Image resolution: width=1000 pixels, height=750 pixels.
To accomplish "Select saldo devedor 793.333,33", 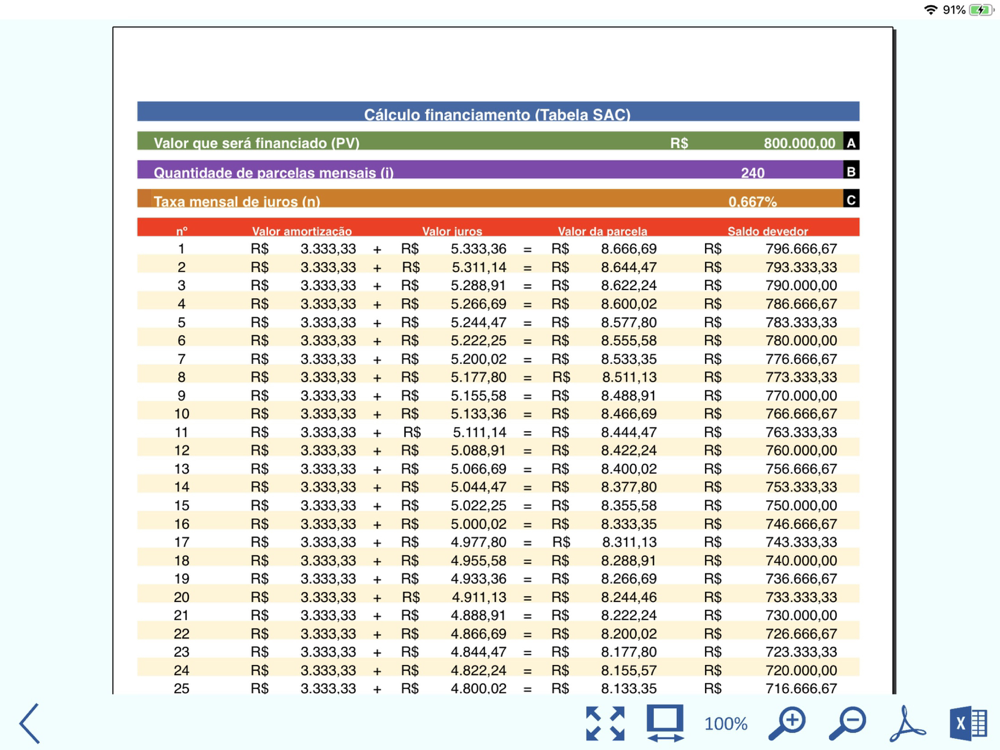I will (801, 267).
